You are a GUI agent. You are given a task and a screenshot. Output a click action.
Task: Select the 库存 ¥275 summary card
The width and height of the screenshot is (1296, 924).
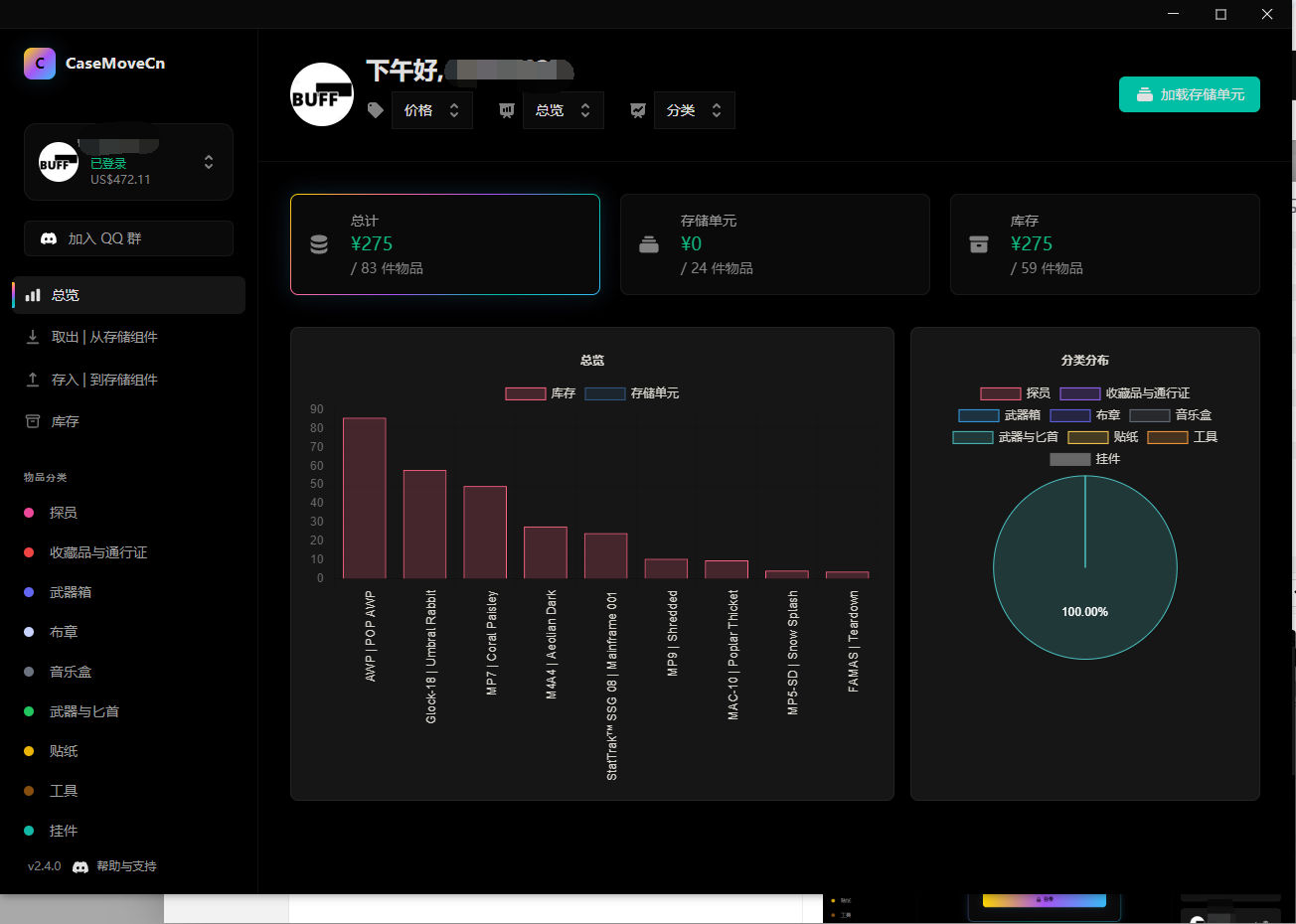pos(1105,244)
